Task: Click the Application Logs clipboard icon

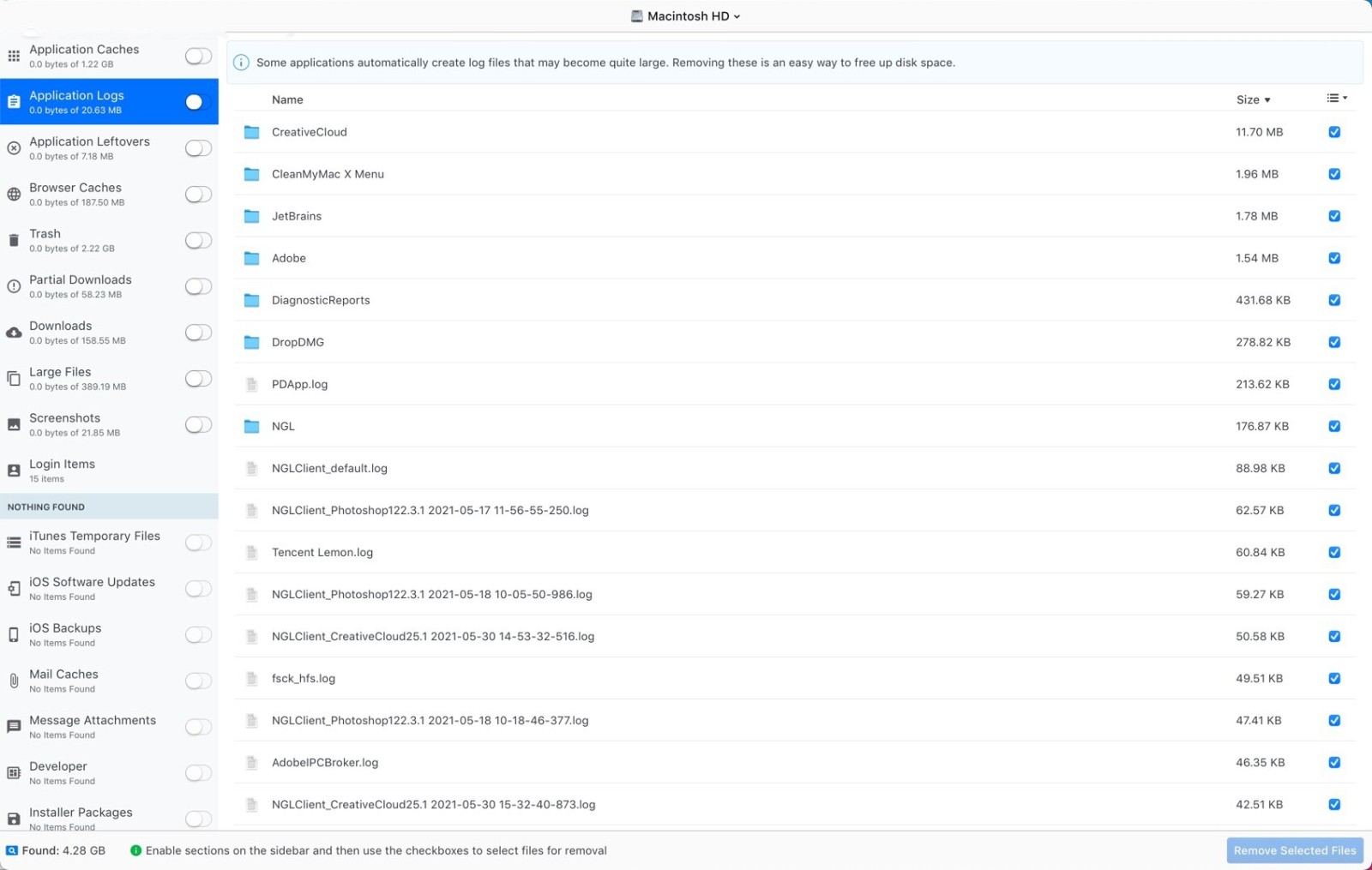Action: 14,102
